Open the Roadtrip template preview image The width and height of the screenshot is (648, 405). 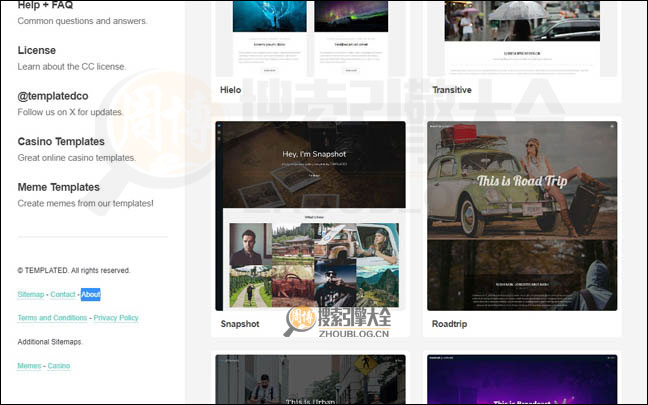[x=521, y=215]
